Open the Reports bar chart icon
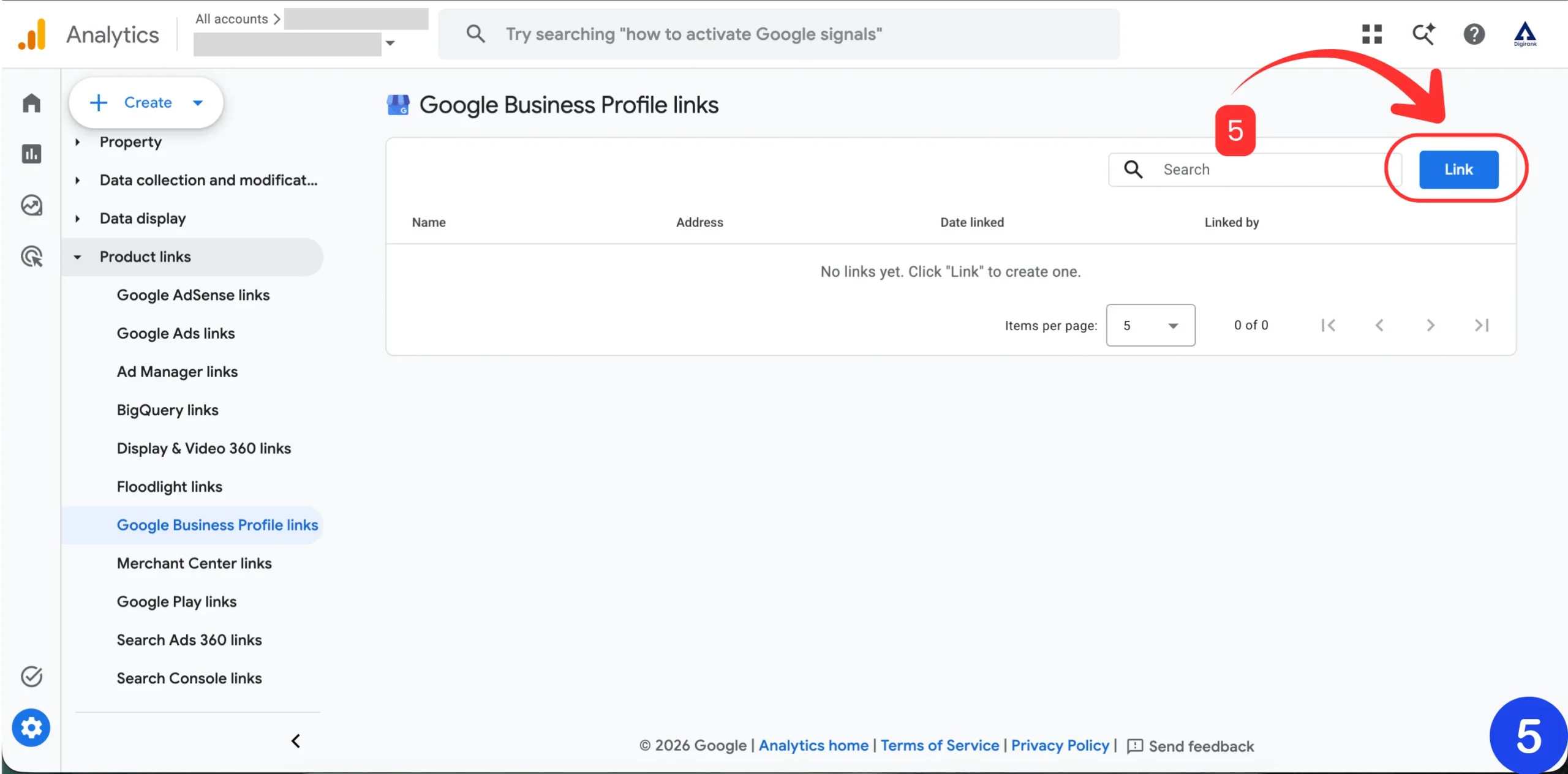Viewport: 1568px width, 774px height. (31, 154)
